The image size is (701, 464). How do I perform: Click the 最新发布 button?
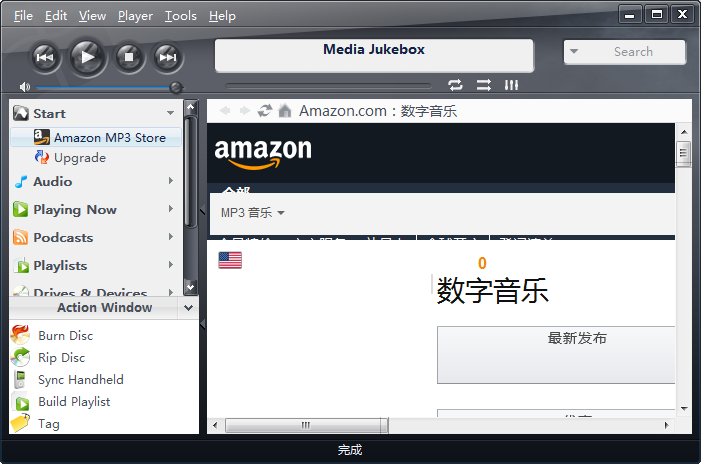pos(556,354)
